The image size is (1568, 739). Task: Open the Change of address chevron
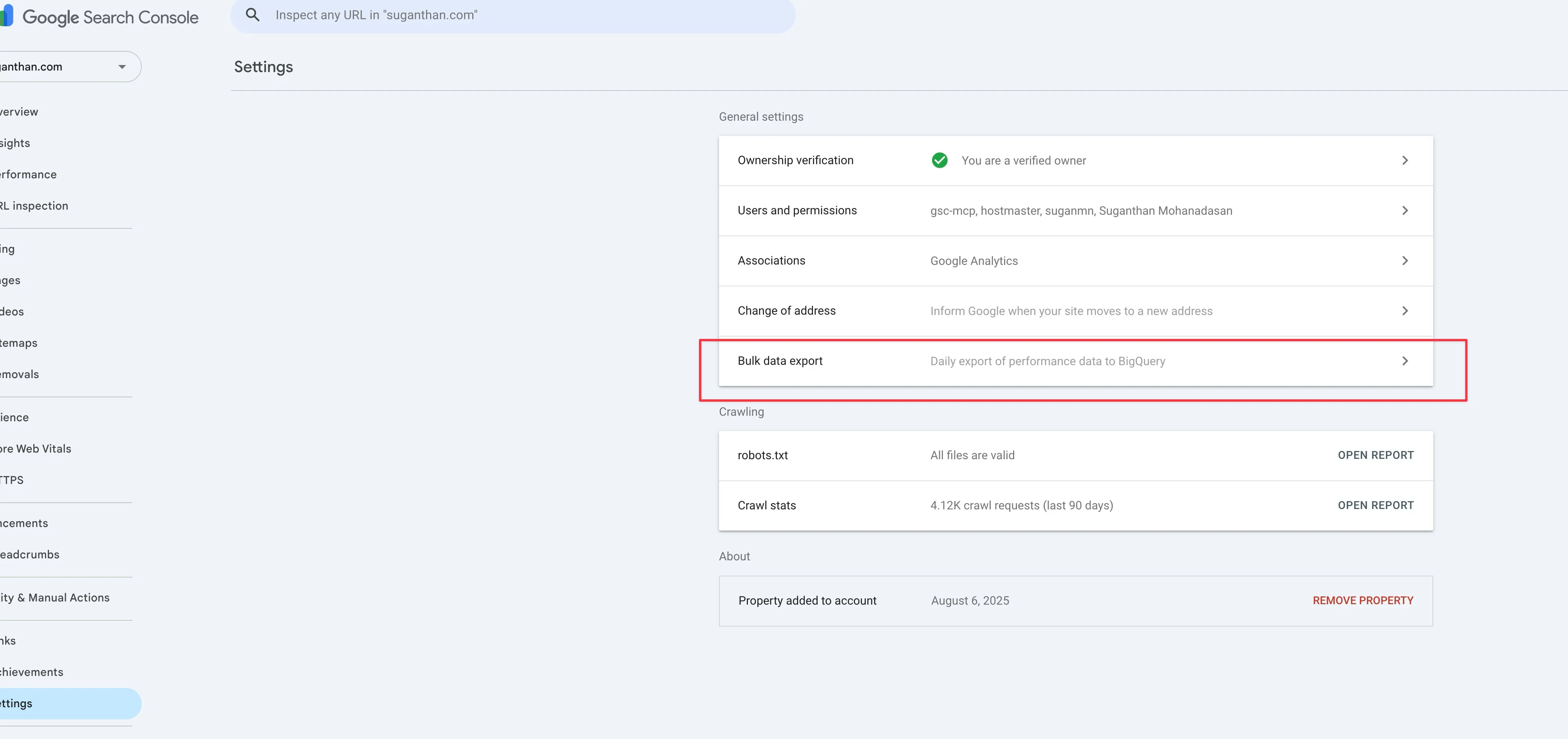pos(1404,311)
